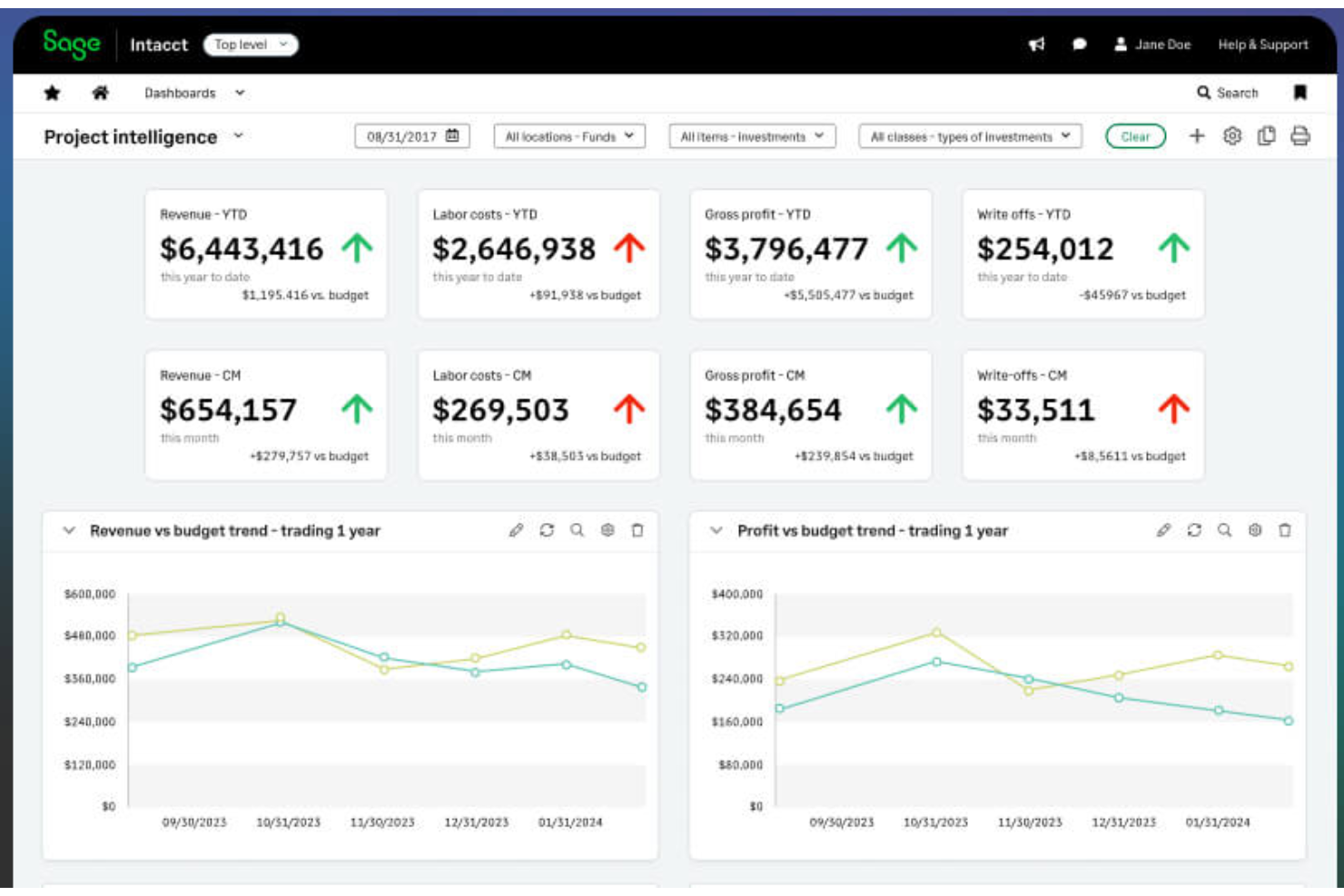This screenshot has height=896, width=1344.
Task: Zoom into the Revenue vs budget trend chart
Action: 577,531
